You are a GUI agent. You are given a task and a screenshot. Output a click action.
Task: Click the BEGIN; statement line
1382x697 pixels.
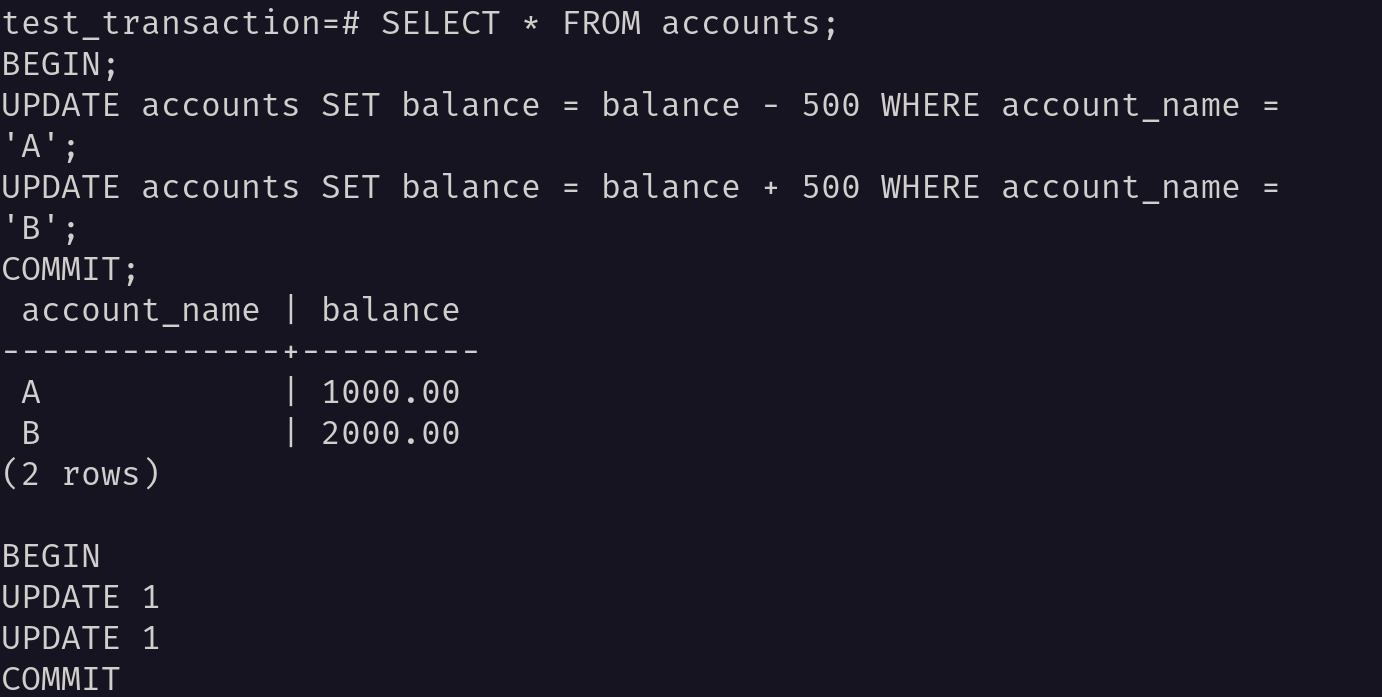click(x=60, y=64)
